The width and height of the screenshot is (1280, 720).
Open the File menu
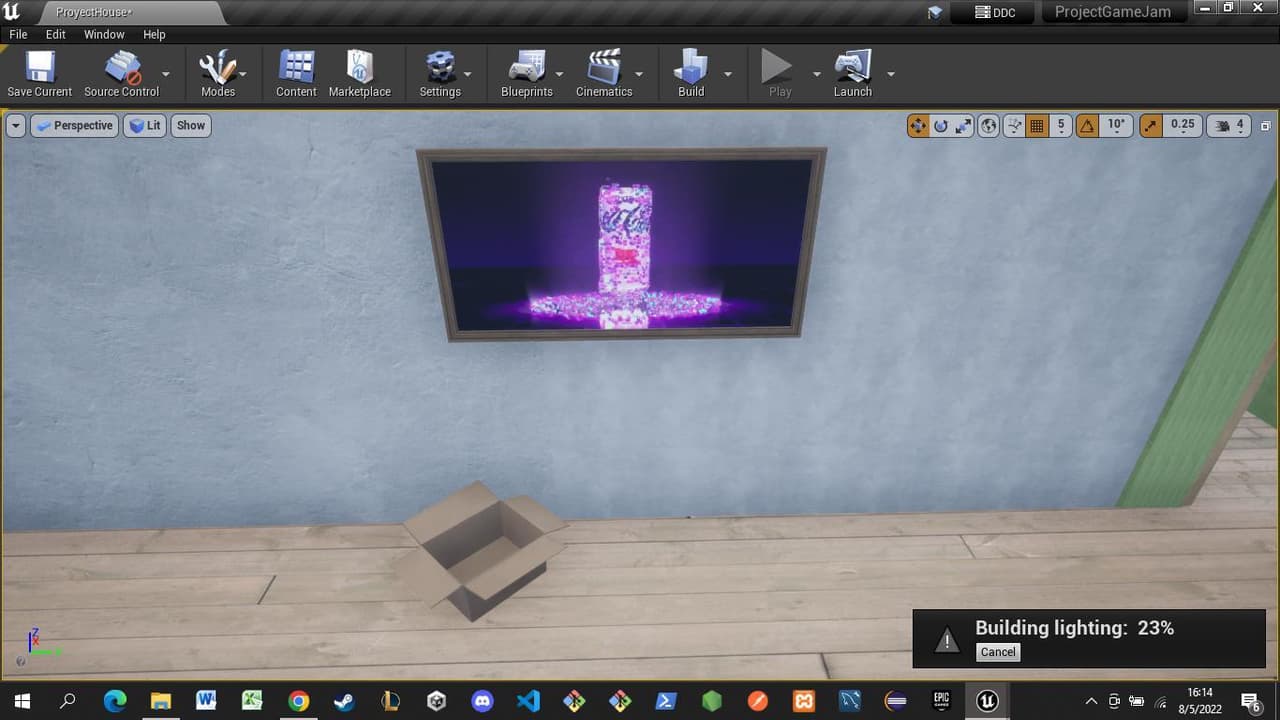(x=18, y=34)
